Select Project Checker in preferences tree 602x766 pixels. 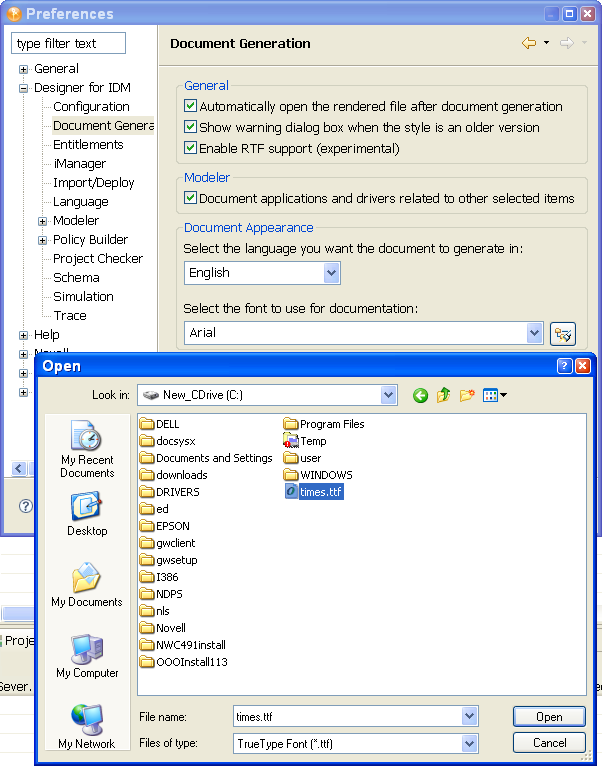(98, 258)
